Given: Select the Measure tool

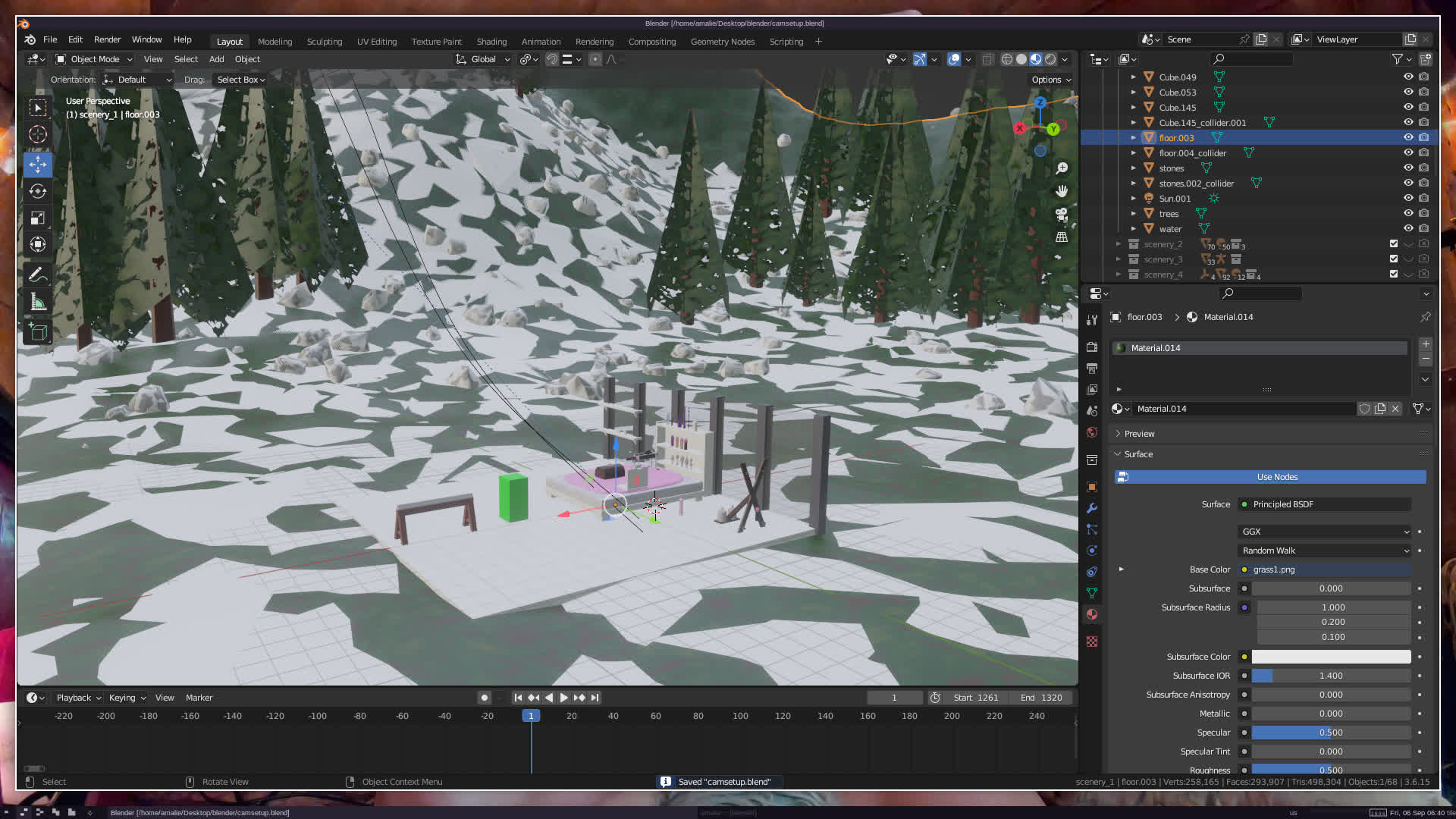Looking at the screenshot, I should (37, 303).
